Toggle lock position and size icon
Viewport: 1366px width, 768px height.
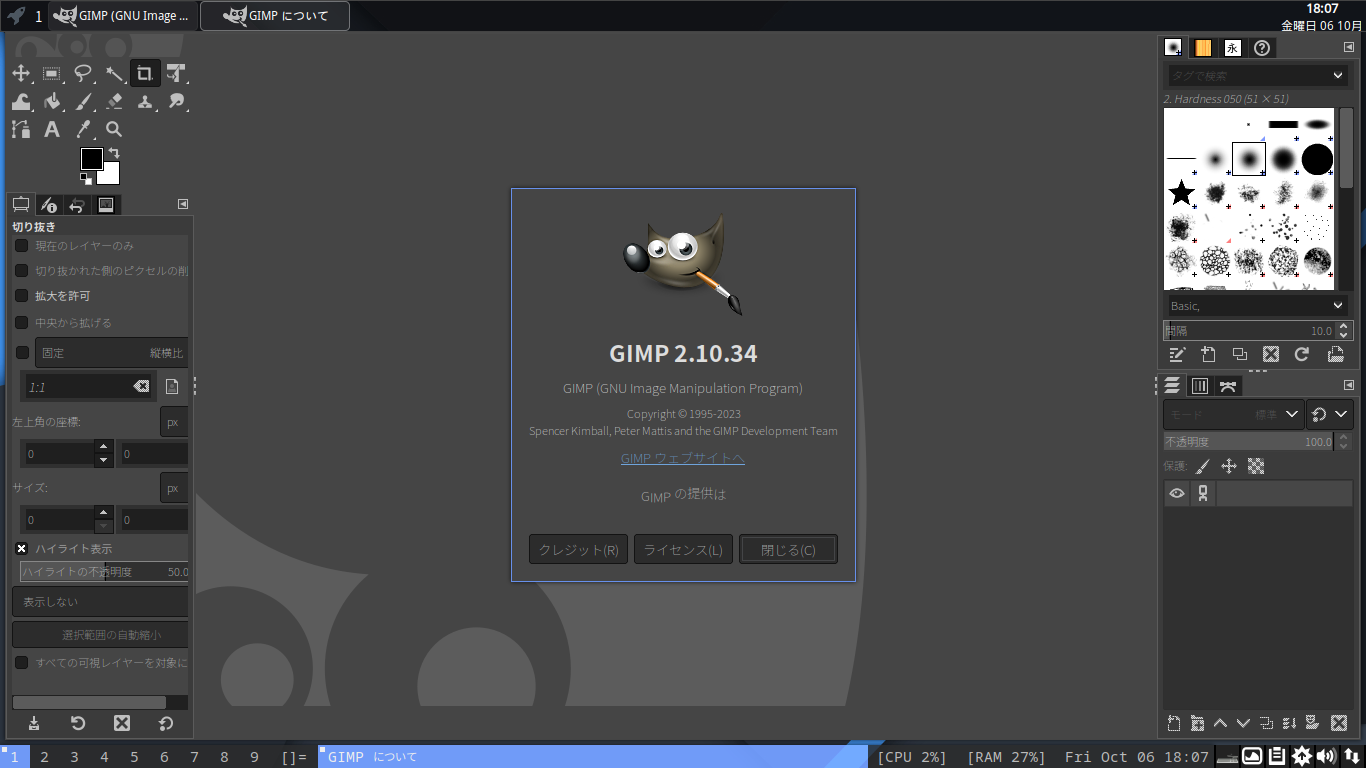click(1229, 466)
